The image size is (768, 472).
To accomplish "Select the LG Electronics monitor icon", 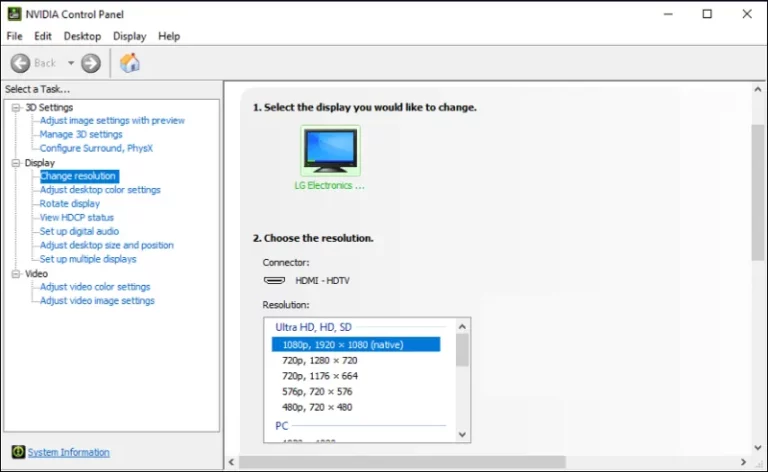I will point(331,150).
